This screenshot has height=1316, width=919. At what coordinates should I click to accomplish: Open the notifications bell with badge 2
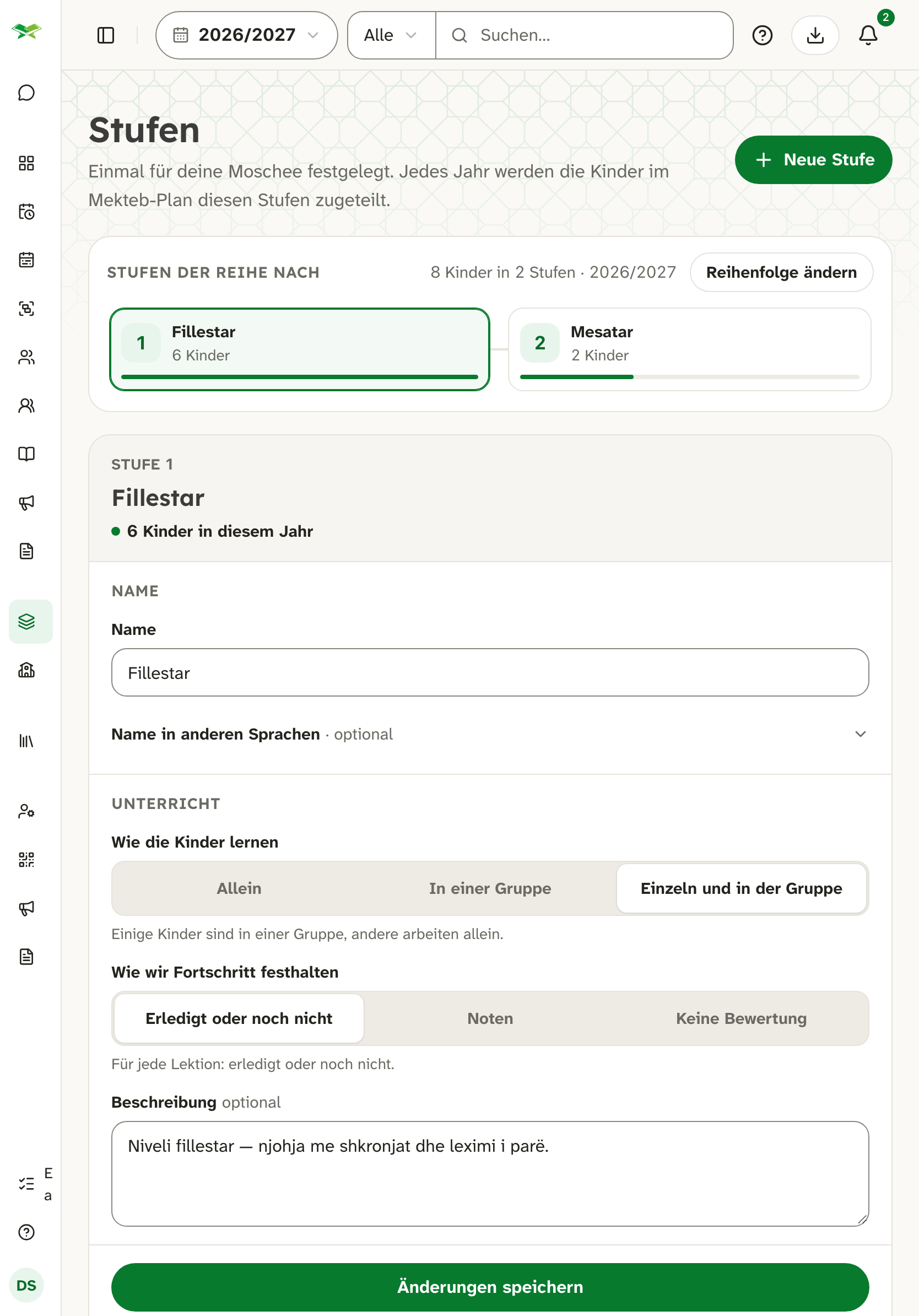(868, 35)
